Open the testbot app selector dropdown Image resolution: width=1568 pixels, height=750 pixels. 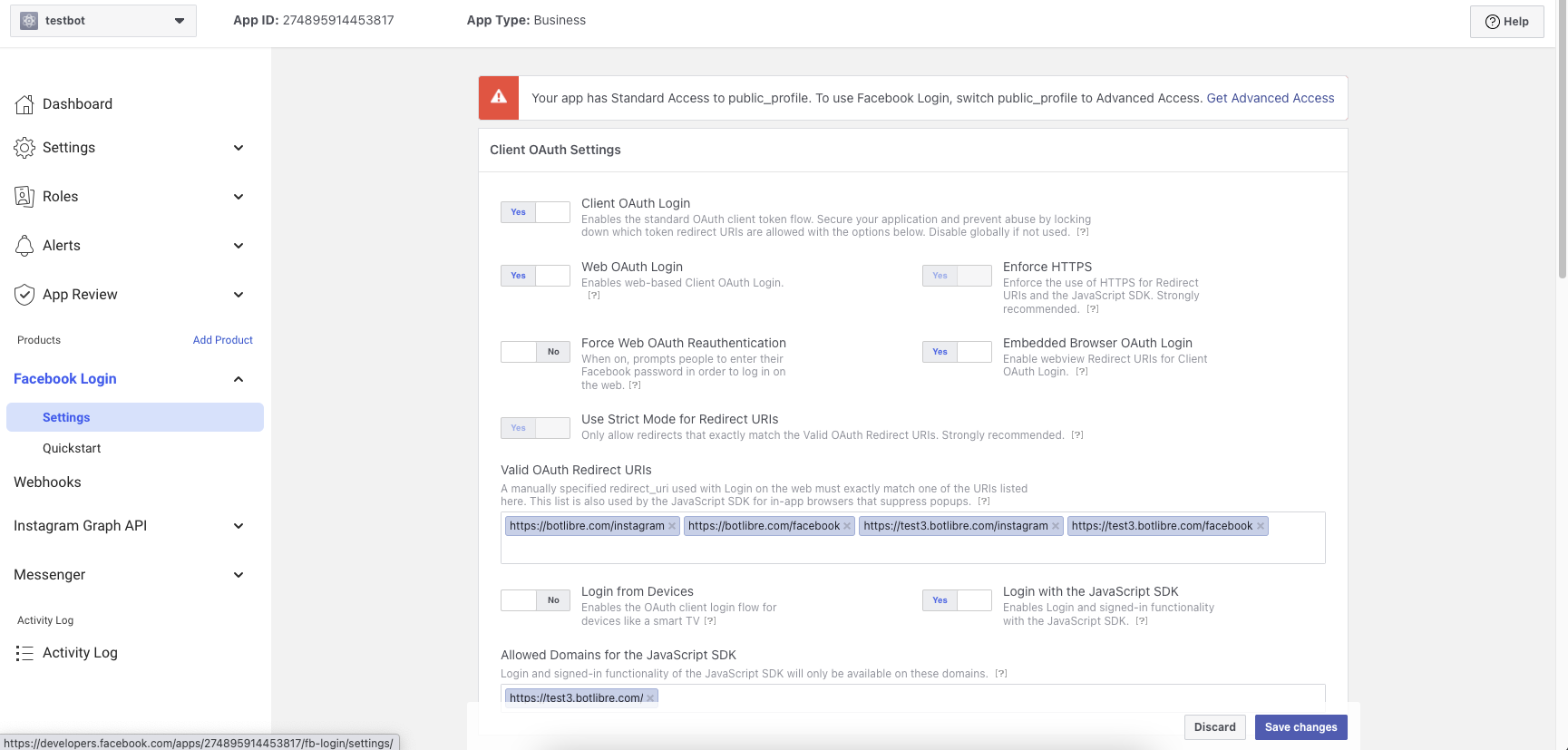click(x=103, y=21)
